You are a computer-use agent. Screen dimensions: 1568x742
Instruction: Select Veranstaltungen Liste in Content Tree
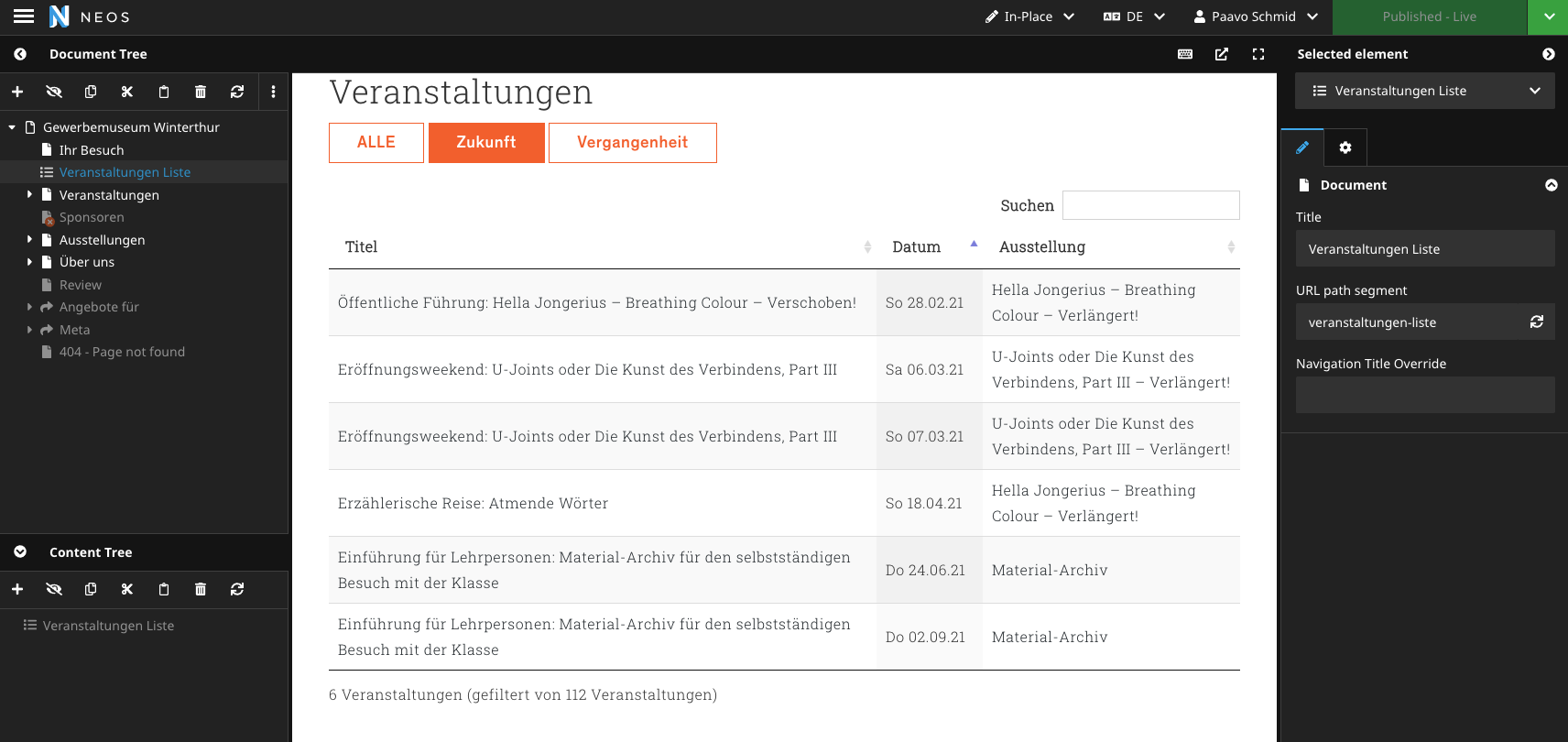108,626
